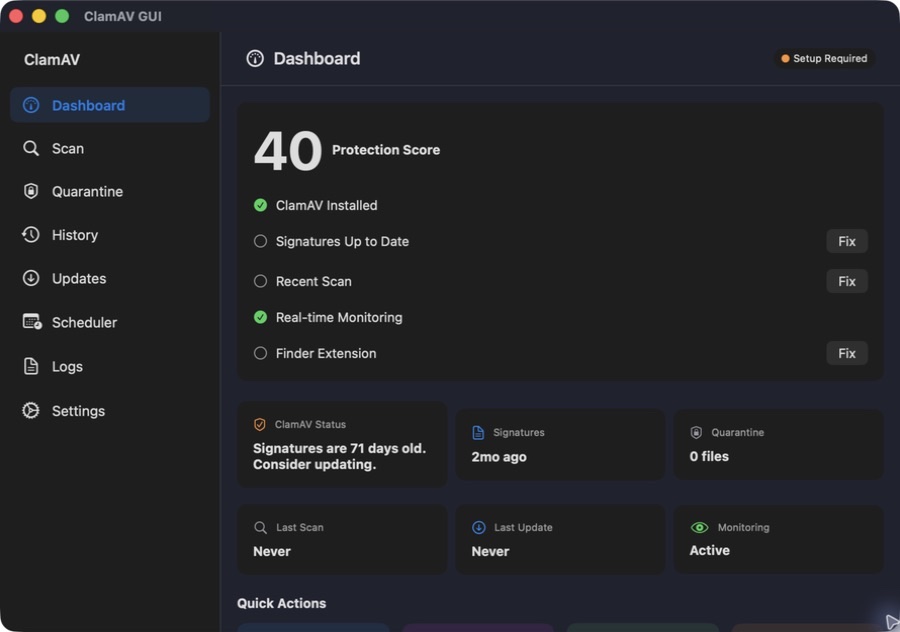The width and height of the screenshot is (900, 632).
Task: Go to the Scan section
Action: [110, 149]
